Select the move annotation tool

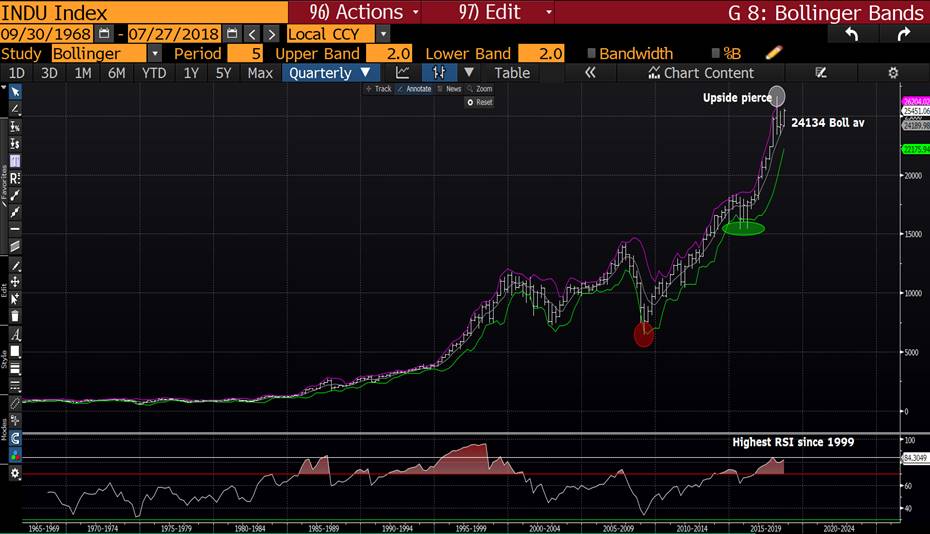point(15,282)
